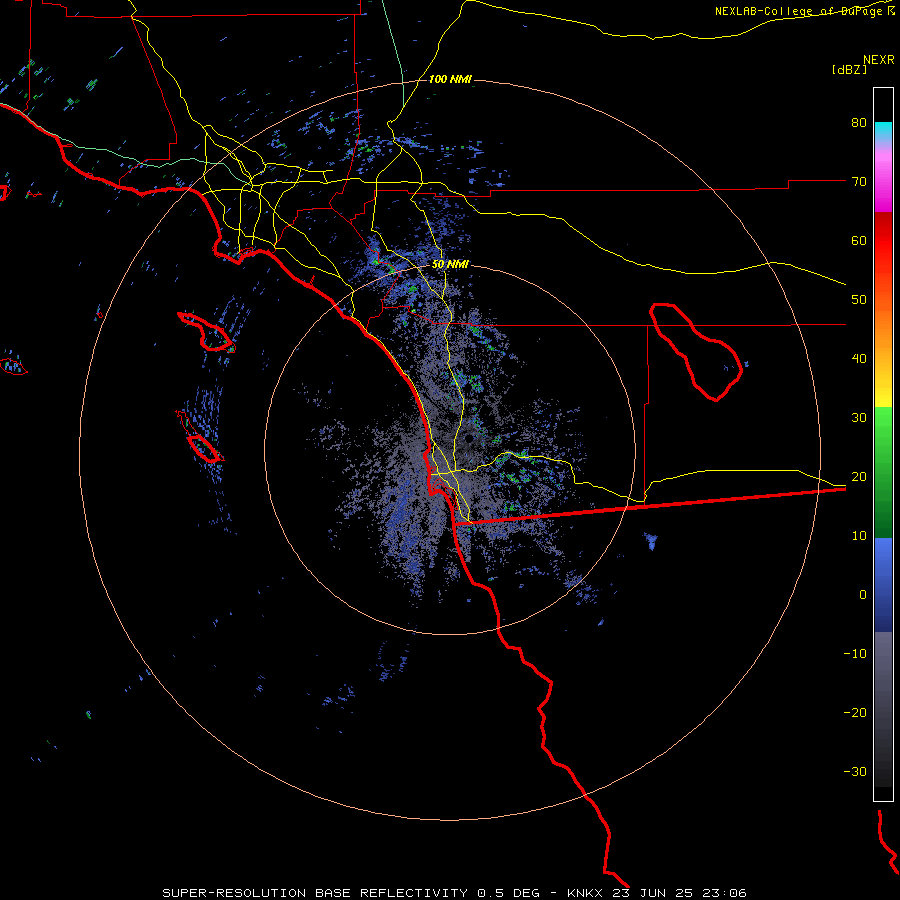Click the Super-Resolution Base Reflectivity caption
Screen dimensions: 900x900
pos(454,893)
